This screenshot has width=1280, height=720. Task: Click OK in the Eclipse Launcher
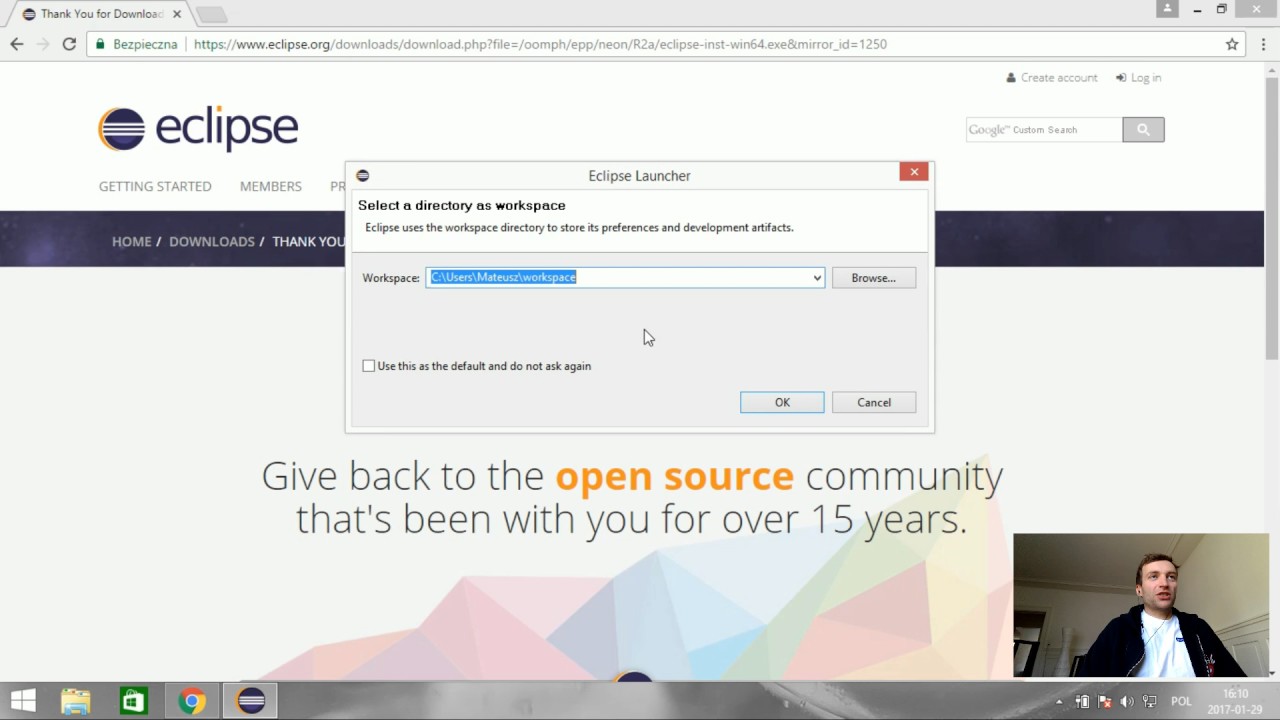782,402
